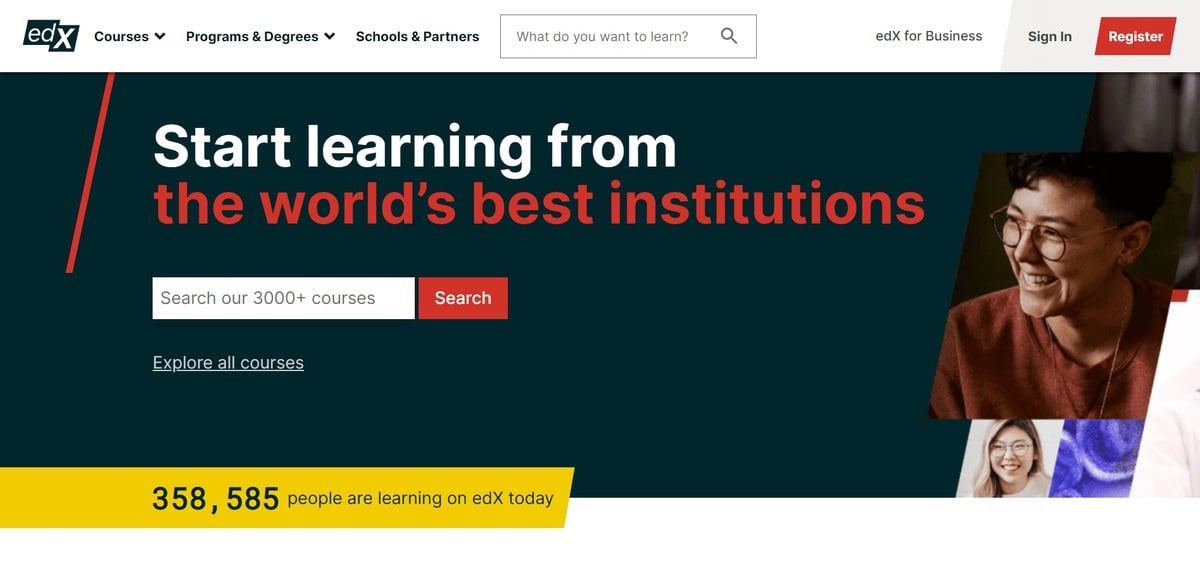Click 'people are learning on edX today' text
This screenshot has height=568, width=1200.
(x=420, y=498)
